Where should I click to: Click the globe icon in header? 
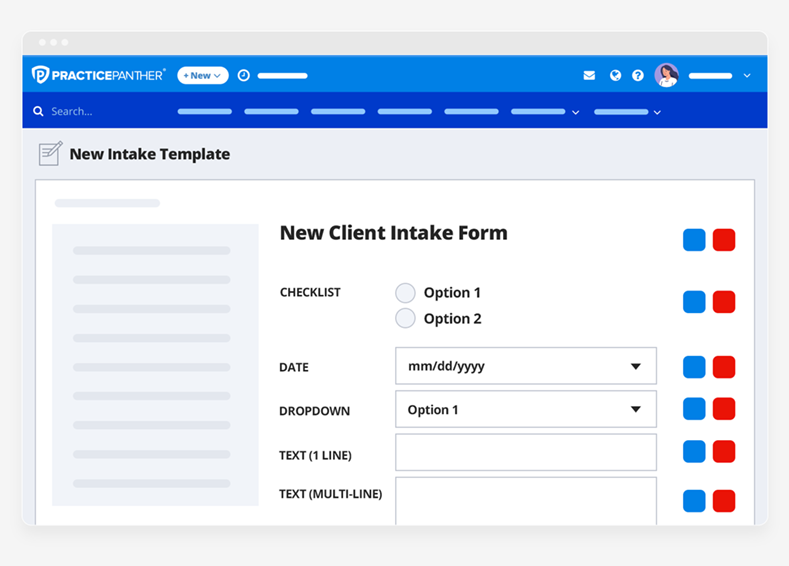coord(615,75)
